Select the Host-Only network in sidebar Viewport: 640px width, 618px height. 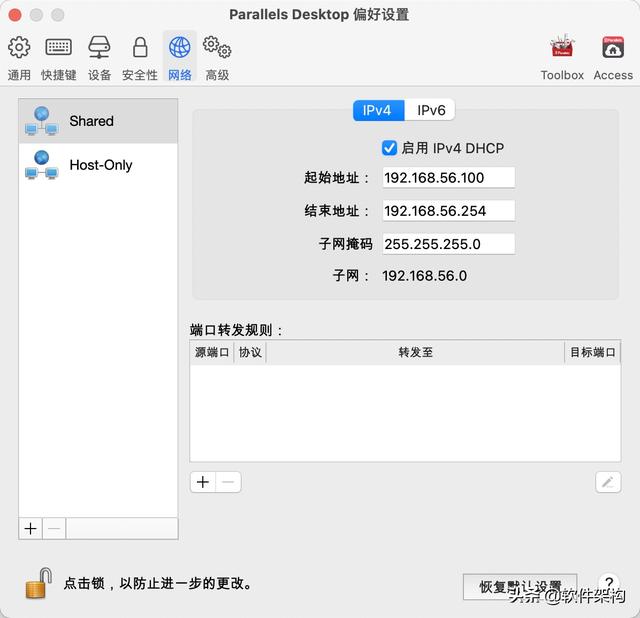pos(98,165)
